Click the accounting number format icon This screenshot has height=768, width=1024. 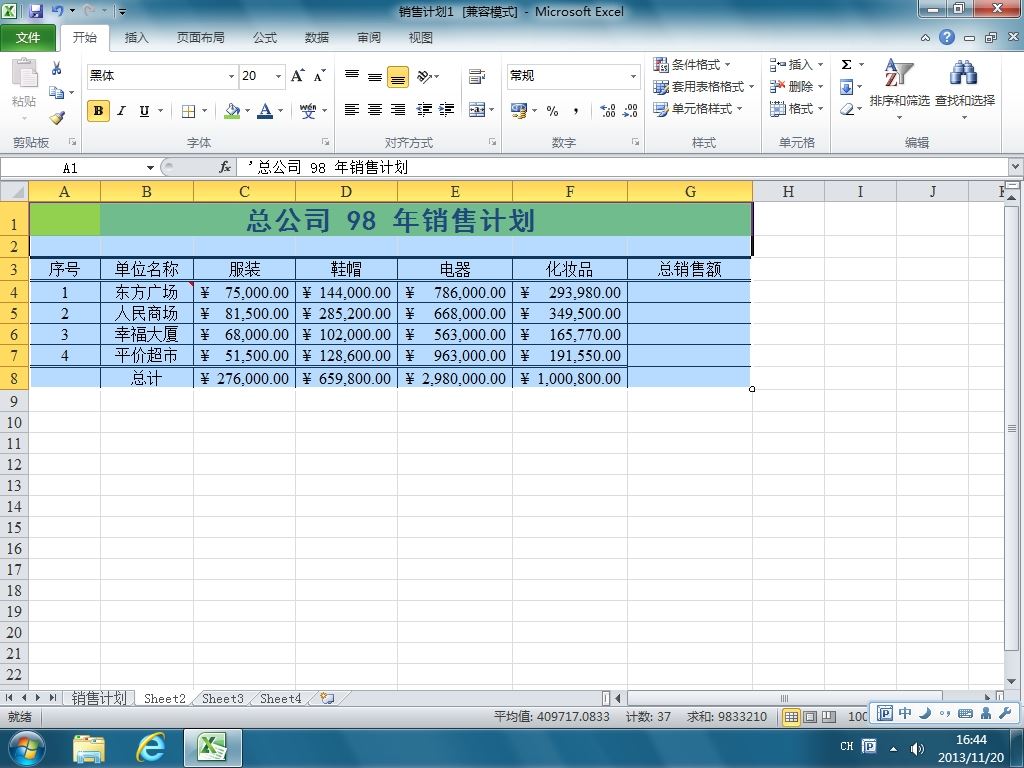point(519,111)
